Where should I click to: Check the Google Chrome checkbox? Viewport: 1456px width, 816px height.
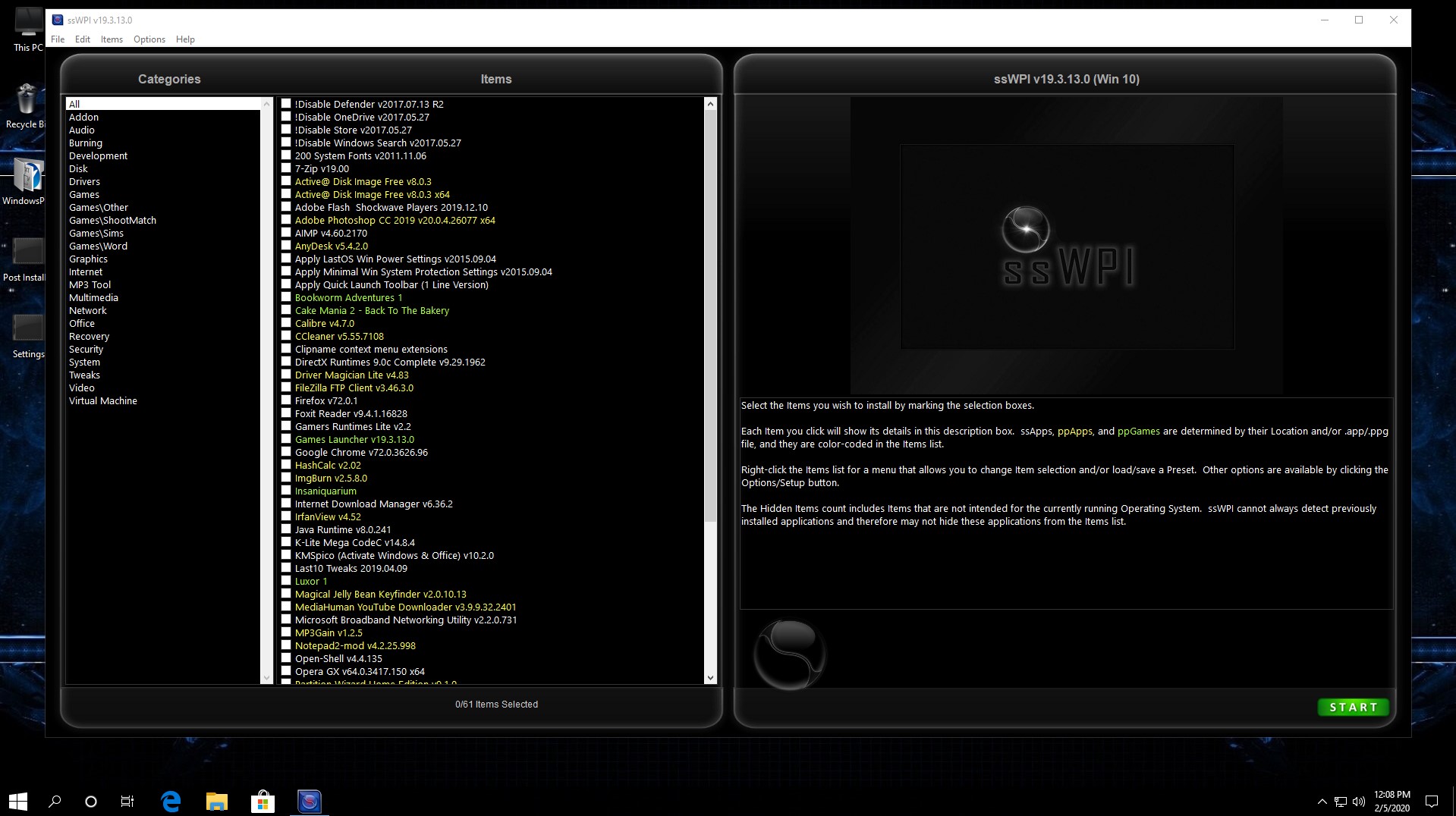tap(286, 452)
